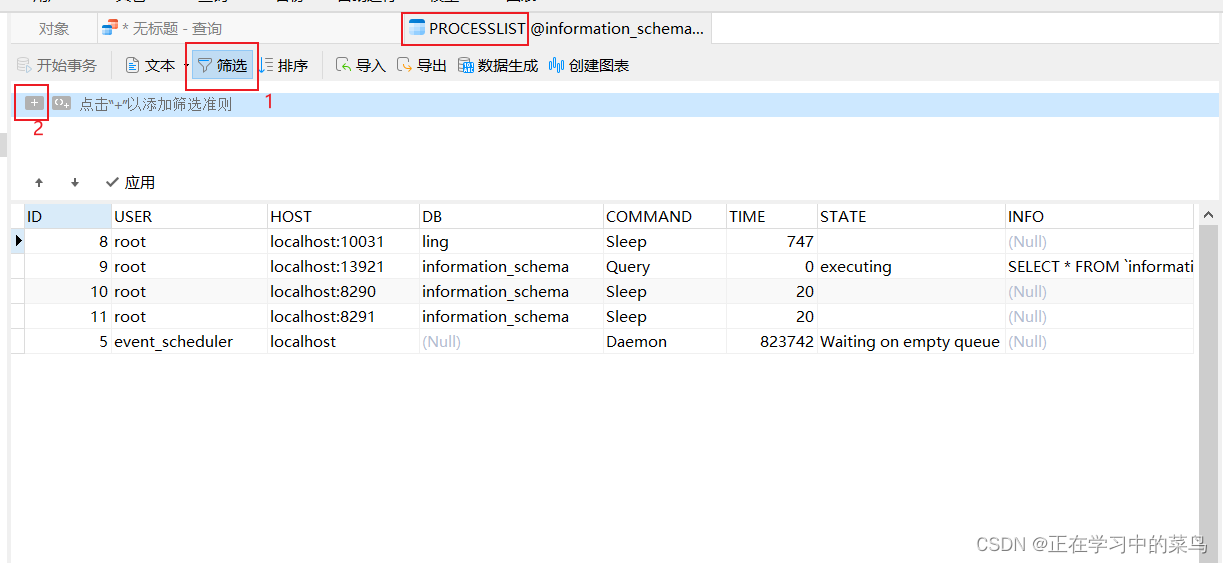This screenshot has width=1223, height=563.
Task: Click the 导入 import icon
Action: click(344, 66)
